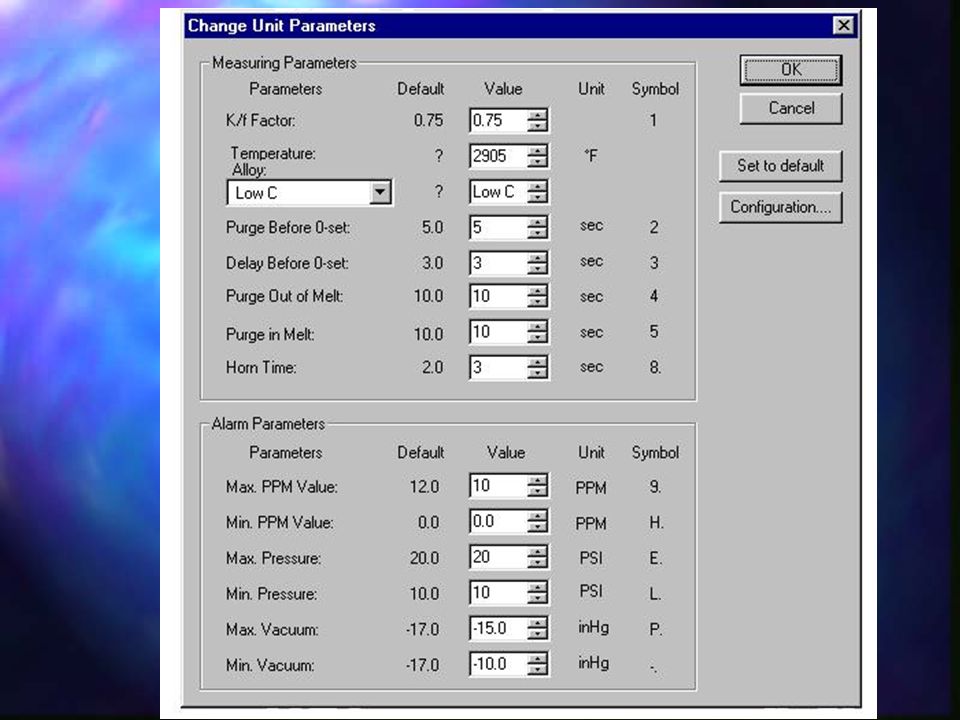Click the Temperature value field showing 2905

pos(498,156)
